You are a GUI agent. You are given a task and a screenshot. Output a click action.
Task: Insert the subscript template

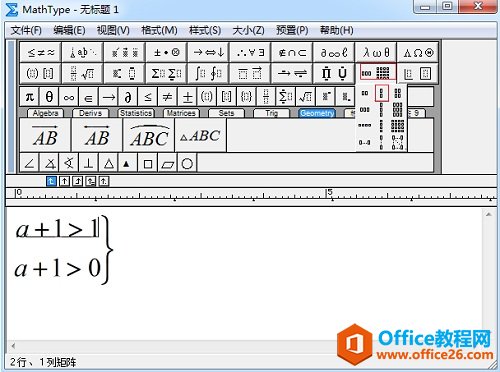coord(345,97)
